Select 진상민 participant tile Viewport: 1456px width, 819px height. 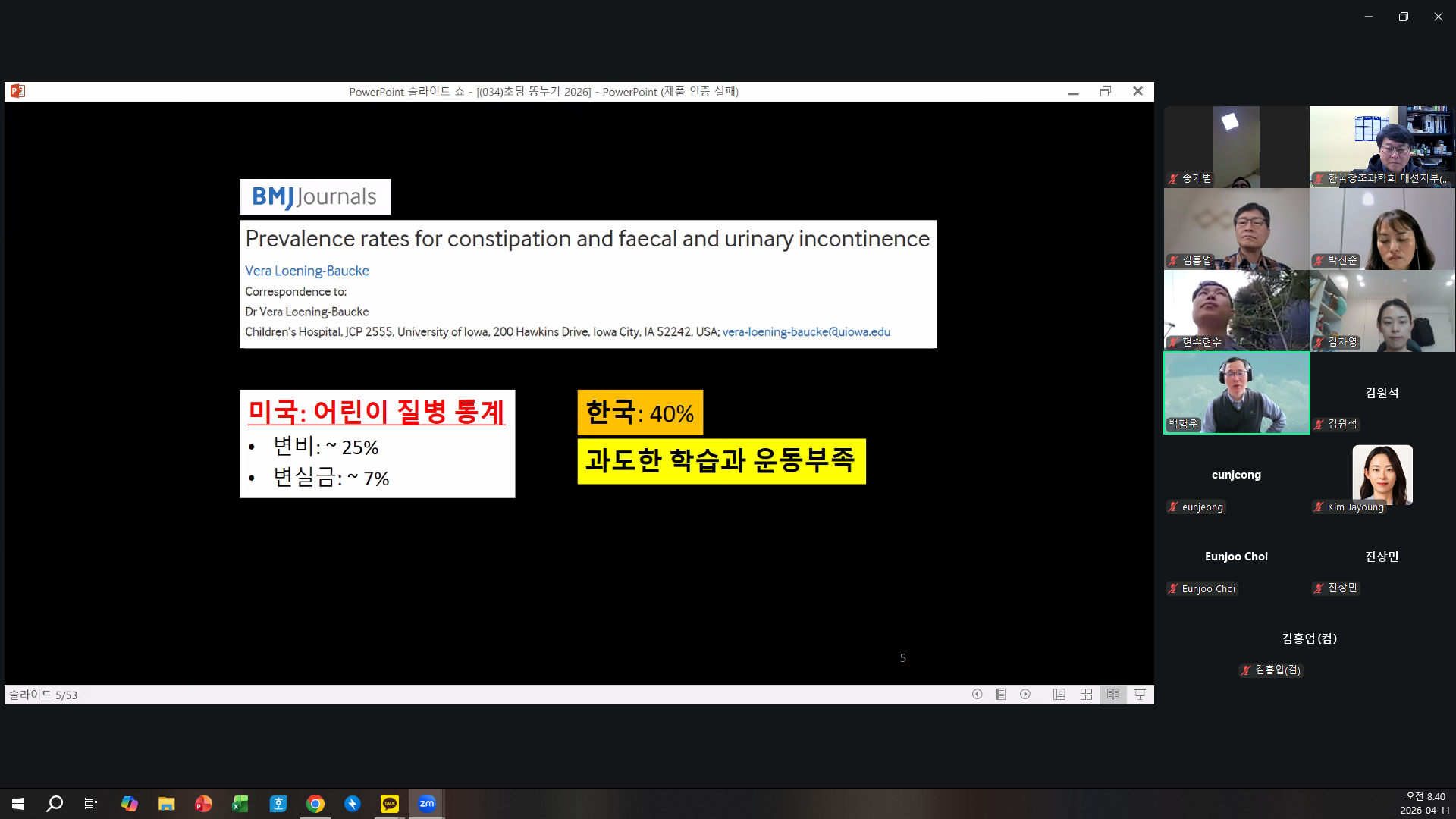(1382, 556)
